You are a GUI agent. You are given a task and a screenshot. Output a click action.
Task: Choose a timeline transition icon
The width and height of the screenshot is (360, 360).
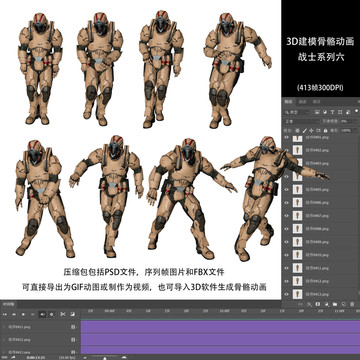pyautogui.click(x=72, y=314)
